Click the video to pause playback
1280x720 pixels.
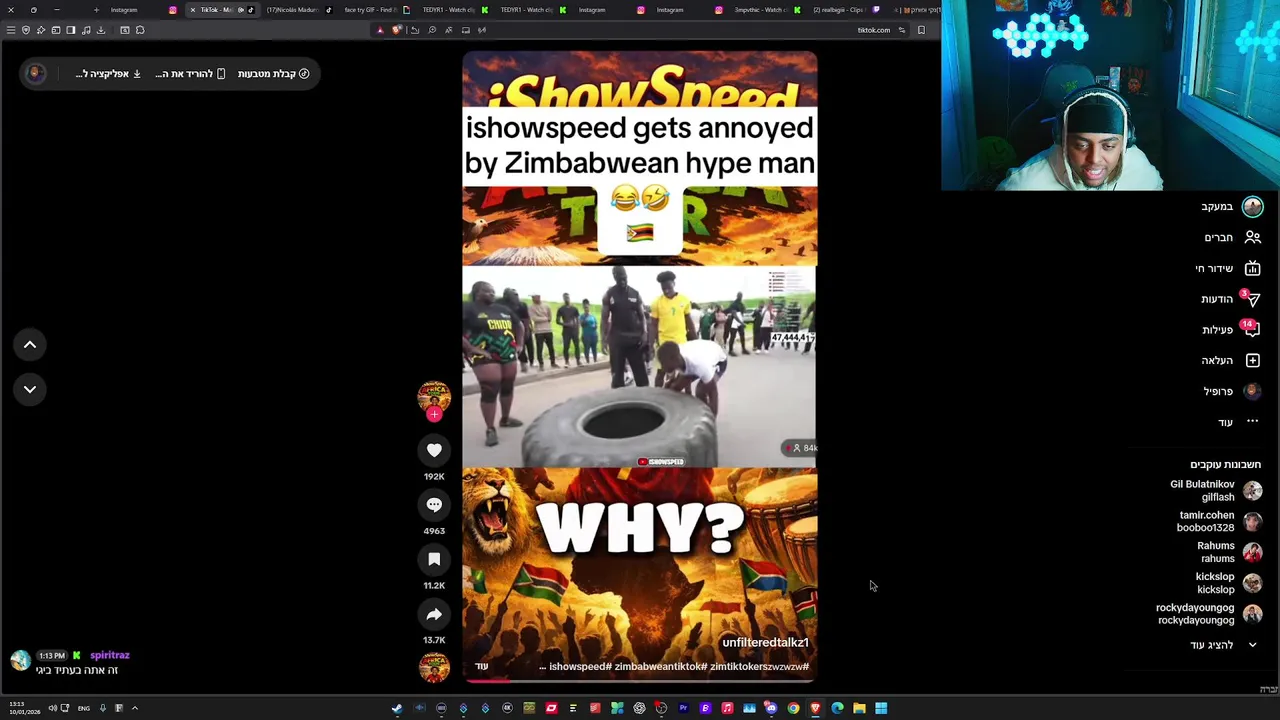pos(640,367)
